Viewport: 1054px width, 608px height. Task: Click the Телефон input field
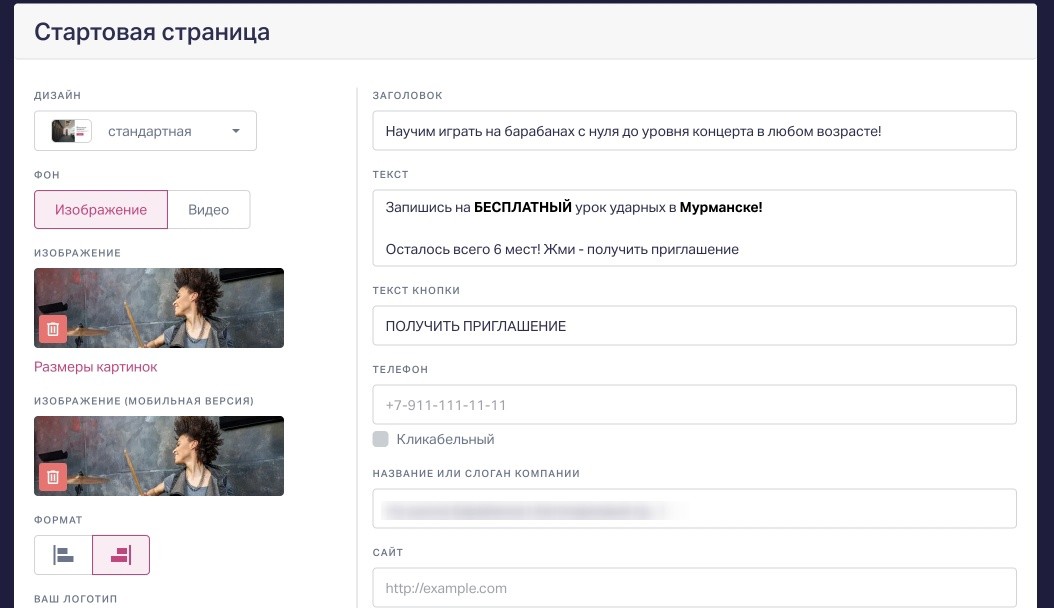pos(694,405)
